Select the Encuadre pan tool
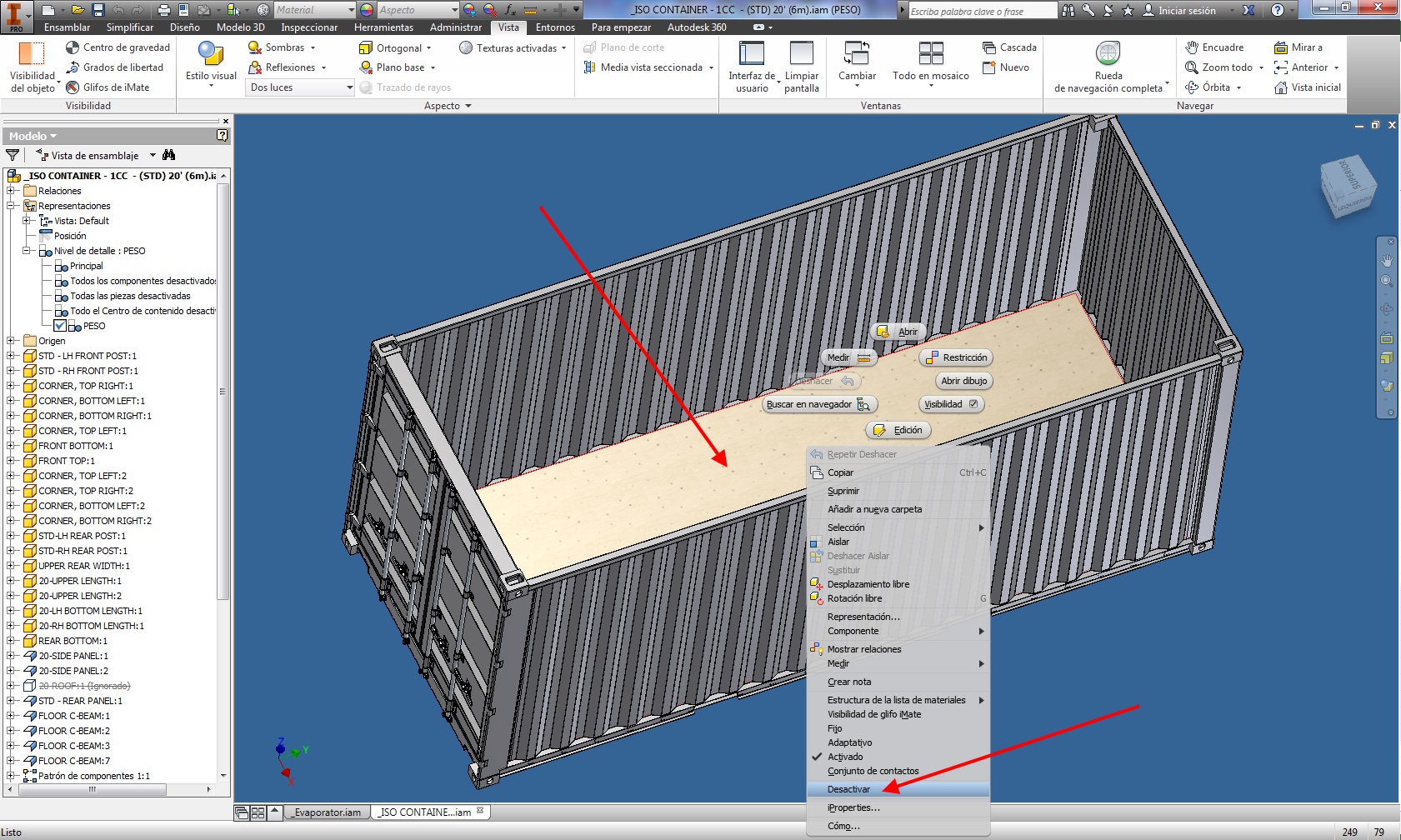Screen dimensions: 1401x840 [1214, 47]
